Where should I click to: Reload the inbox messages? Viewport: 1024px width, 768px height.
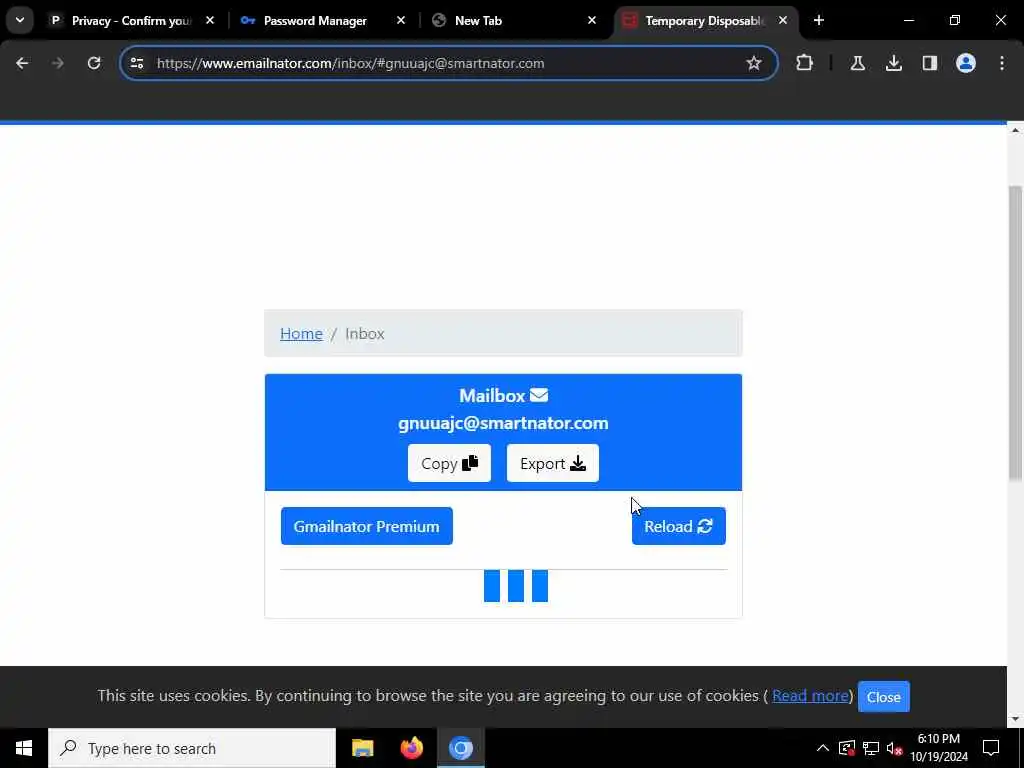click(679, 526)
